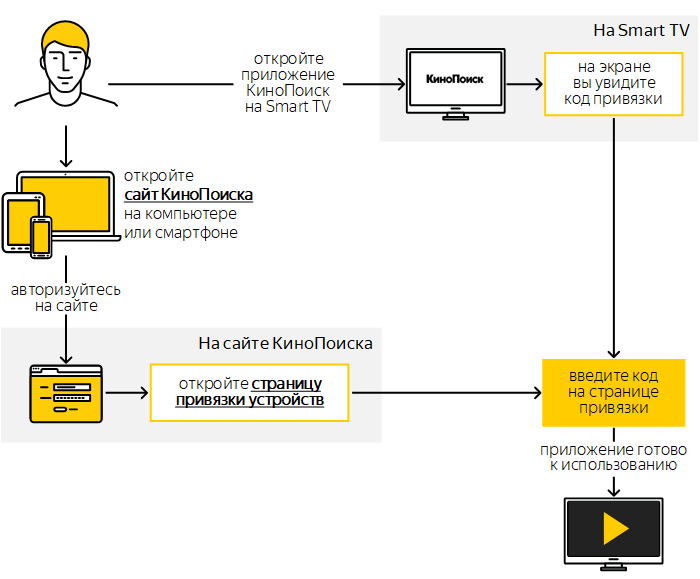Viewport: 700px width, 579px height.
Task: Click 'на компьютере или смартфоне' text
Action: 181,223
